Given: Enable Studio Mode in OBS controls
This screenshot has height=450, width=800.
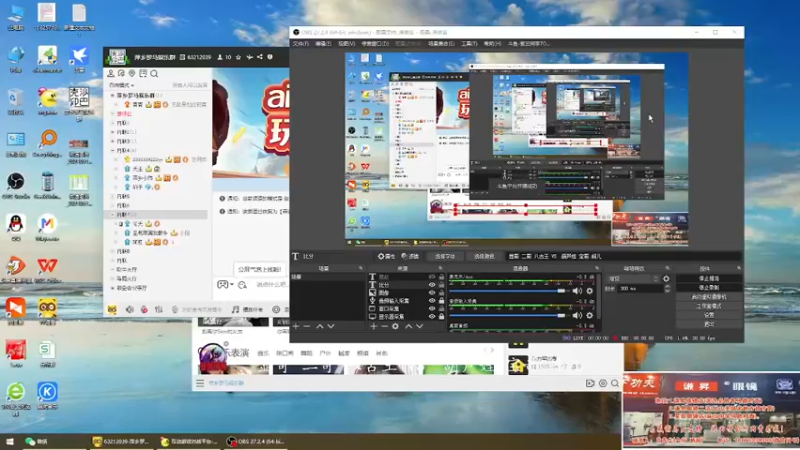Looking at the screenshot, I should pos(709,306).
